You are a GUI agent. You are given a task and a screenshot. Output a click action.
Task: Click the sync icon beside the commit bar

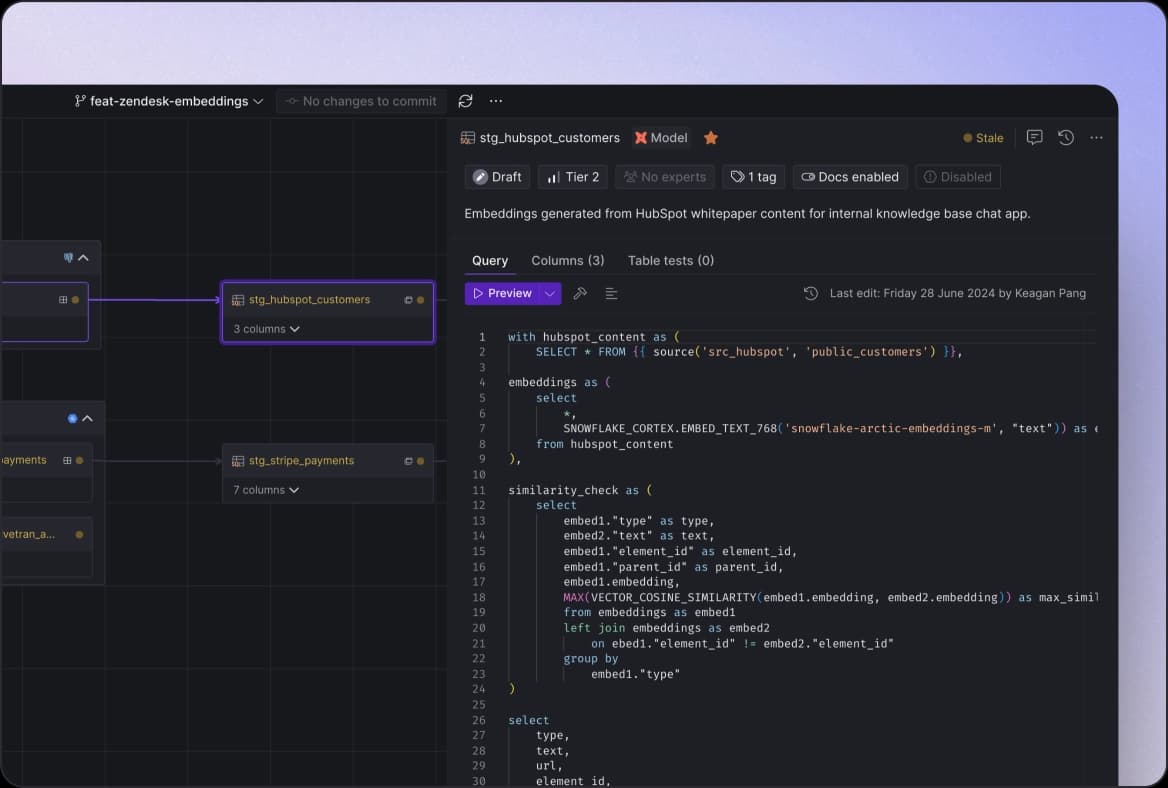tap(464, 100)
